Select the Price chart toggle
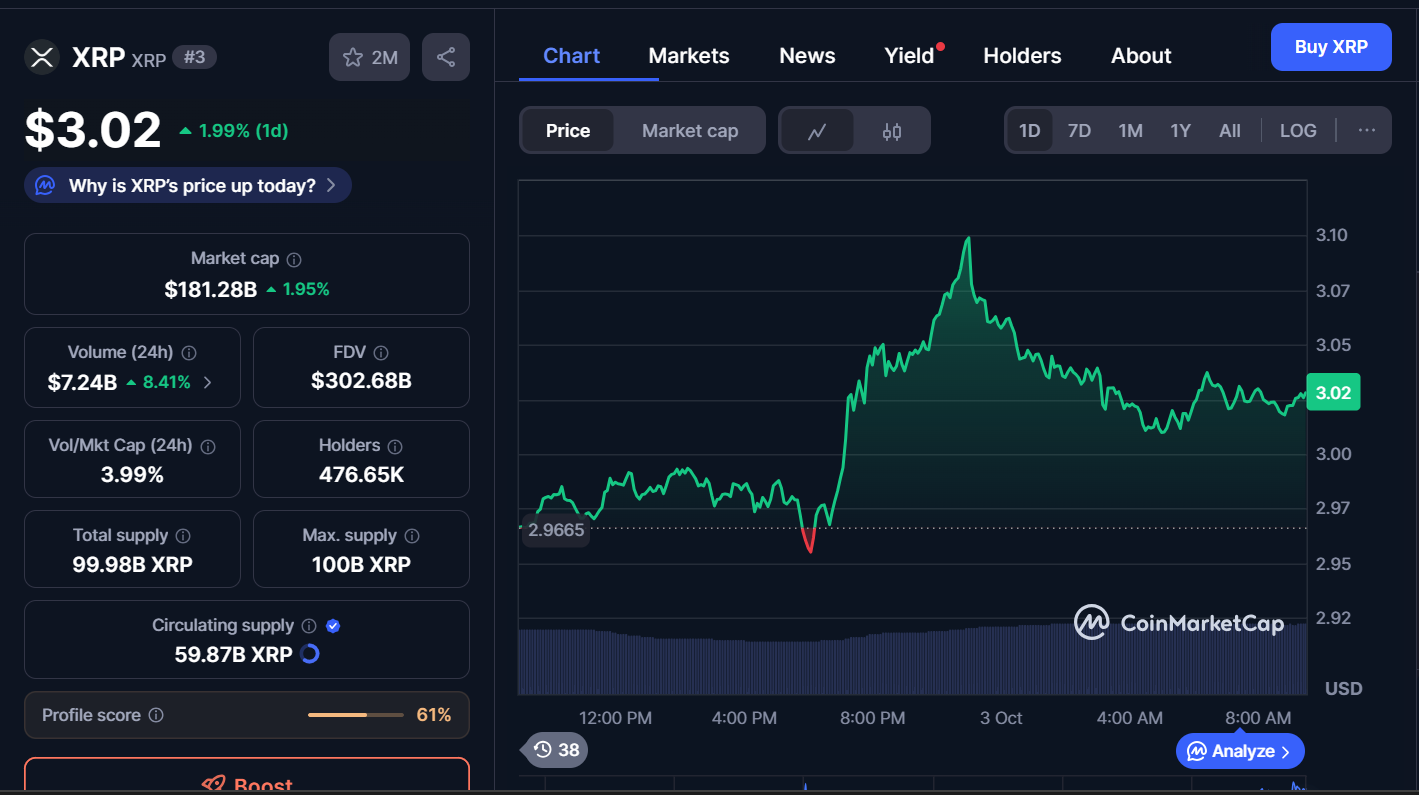Image resolution: width=1419 pixels, height=795 pixels. point(568,131)
